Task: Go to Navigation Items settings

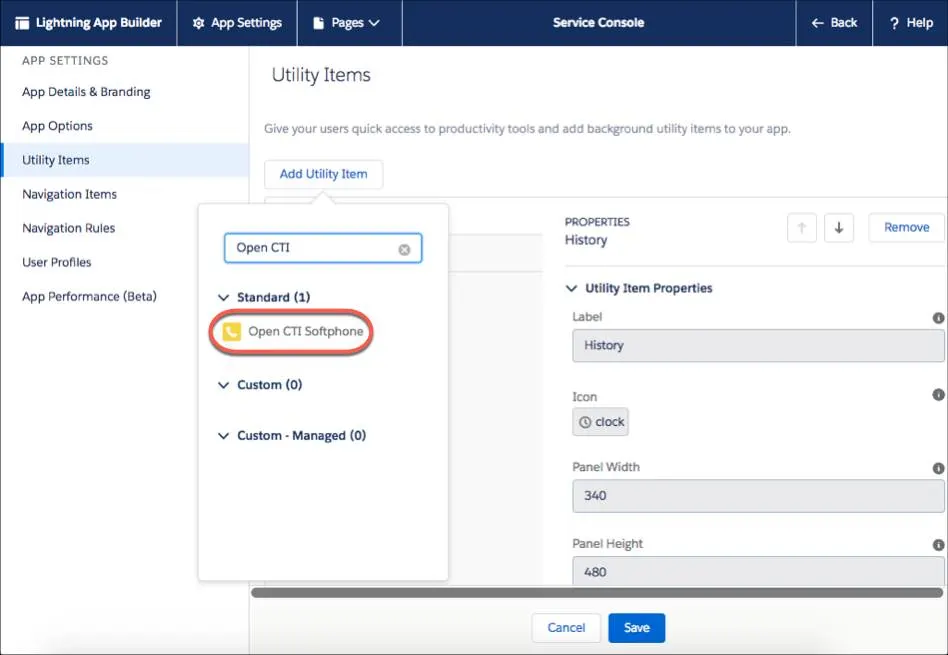Action: [70, 194]
